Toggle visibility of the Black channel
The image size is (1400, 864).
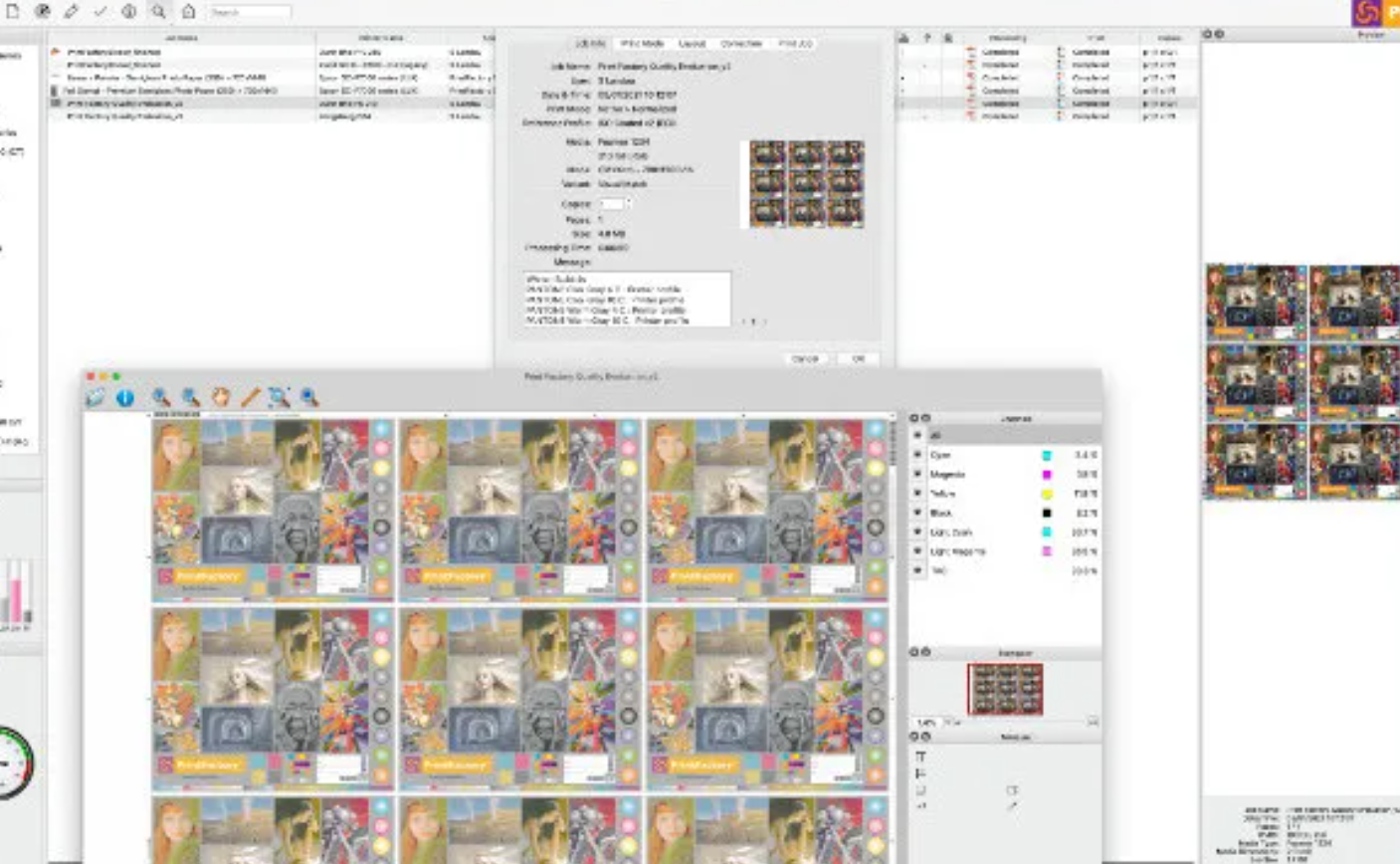(917, 513)
